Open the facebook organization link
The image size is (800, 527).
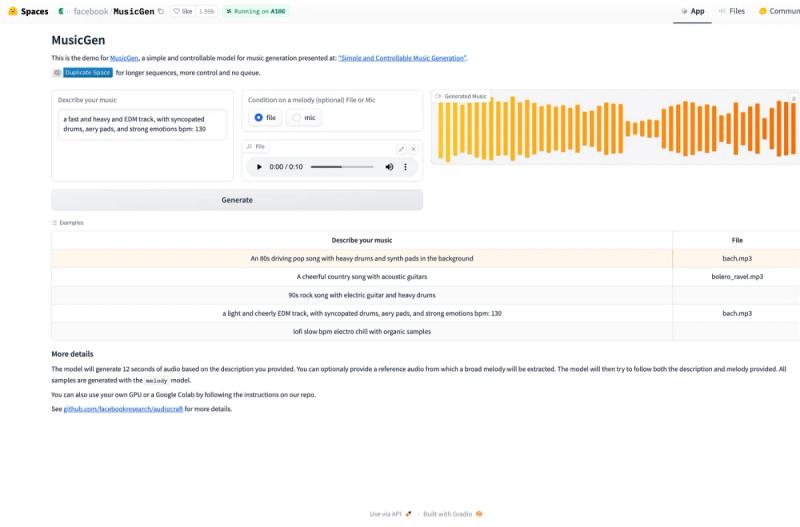pos(90,11)
